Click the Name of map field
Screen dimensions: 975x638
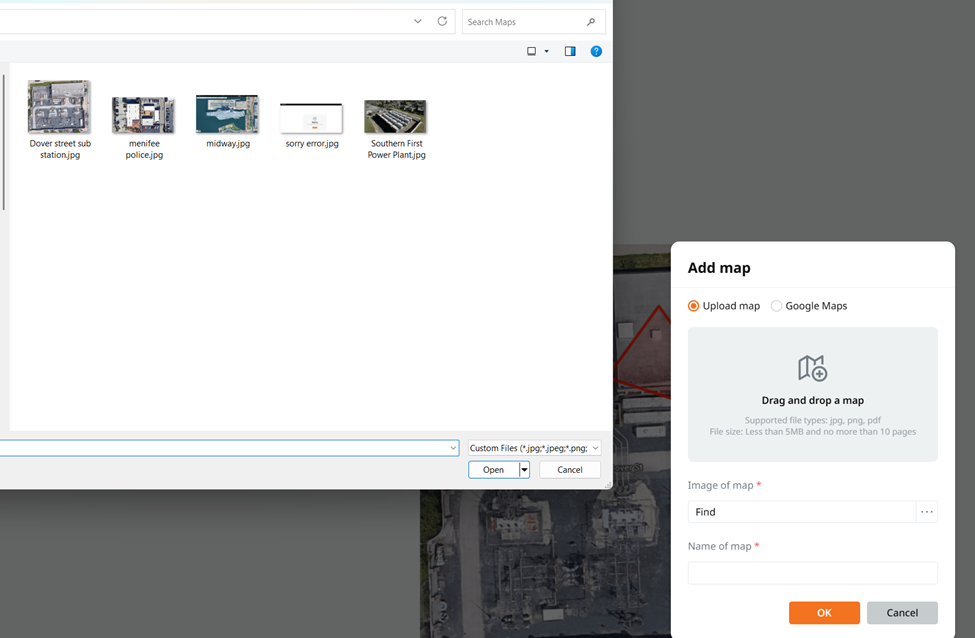(812, 573)
